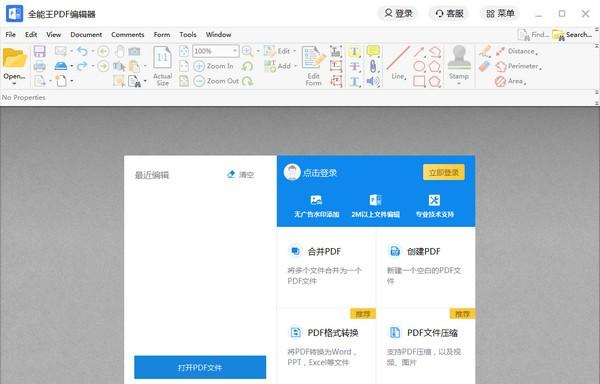Viewport: 600px width, 384px height.
Task: Open the Comments menu
Action: (x=128, y=34)
